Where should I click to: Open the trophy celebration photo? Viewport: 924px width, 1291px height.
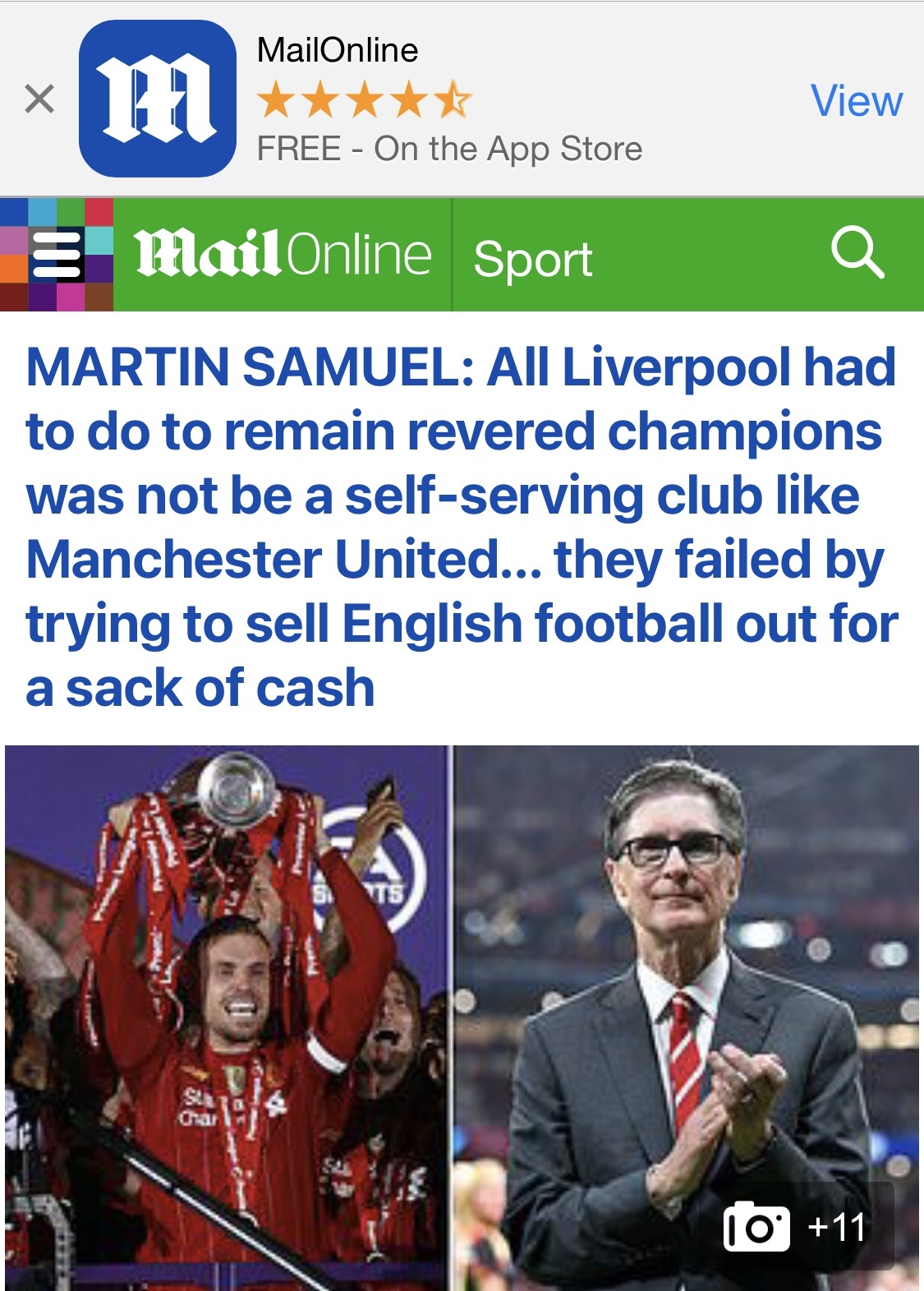(227, 1017)
